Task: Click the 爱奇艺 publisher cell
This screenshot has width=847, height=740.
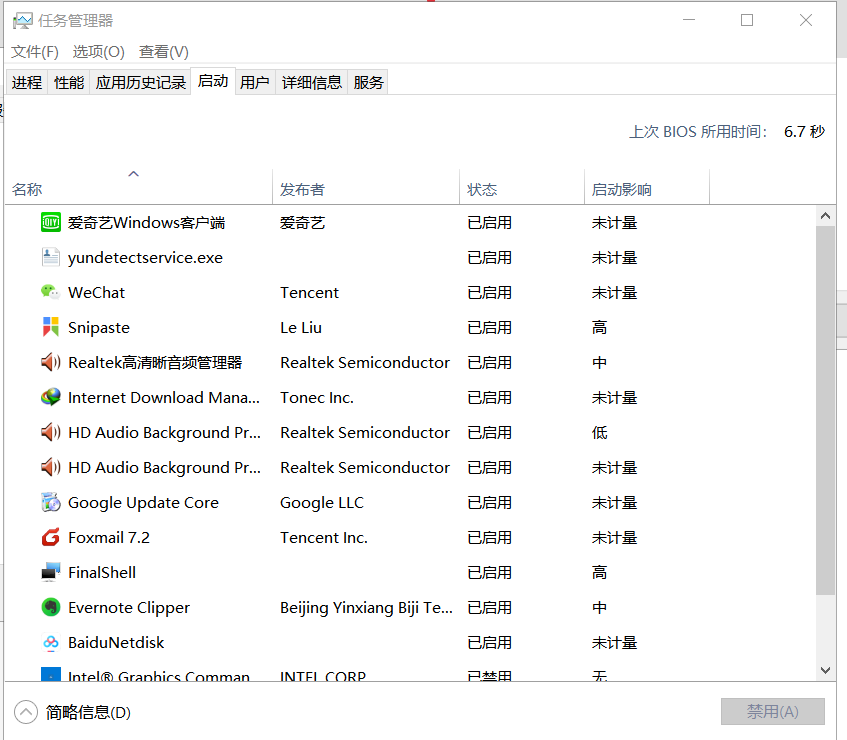Action: click(302, 223)
